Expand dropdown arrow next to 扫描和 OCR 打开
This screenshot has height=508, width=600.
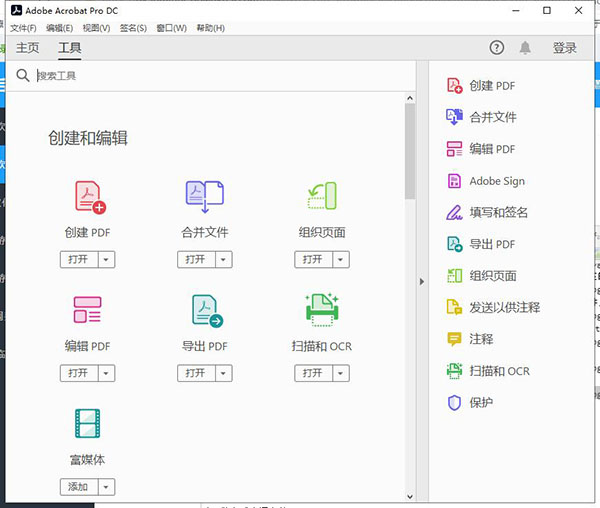pyautogui.click(x=341, y=373)
